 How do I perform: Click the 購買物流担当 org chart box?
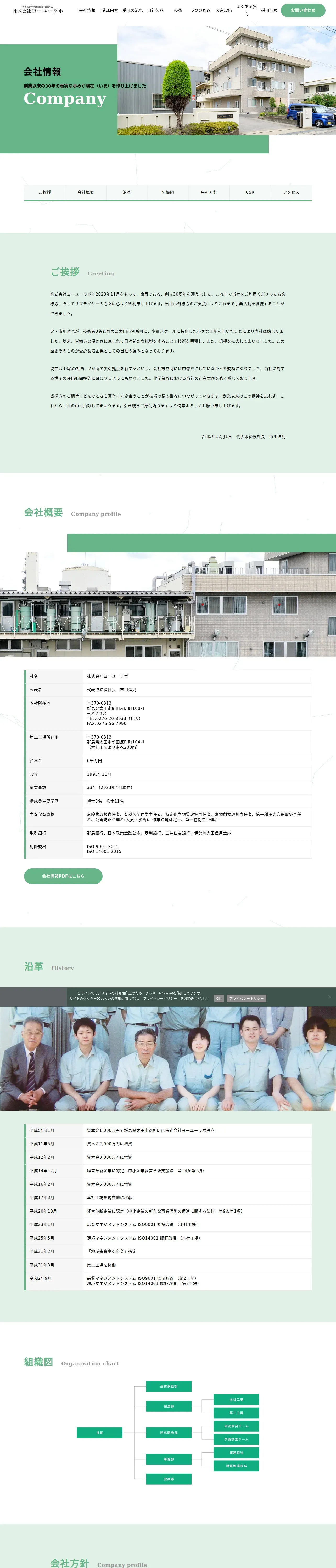[x=236, y=1466]
